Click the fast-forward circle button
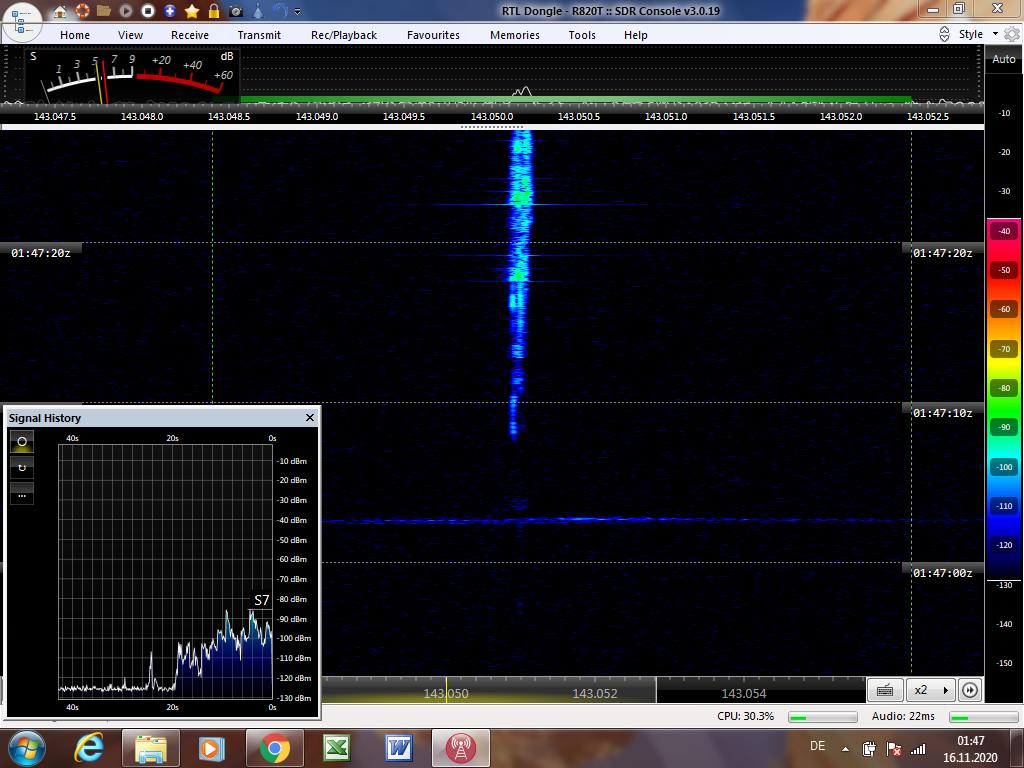 (970, 690)
